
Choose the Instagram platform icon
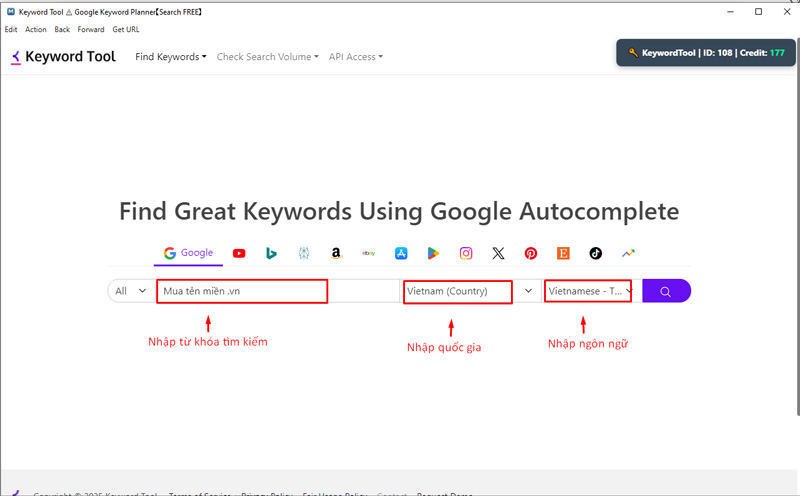point(466,254)
